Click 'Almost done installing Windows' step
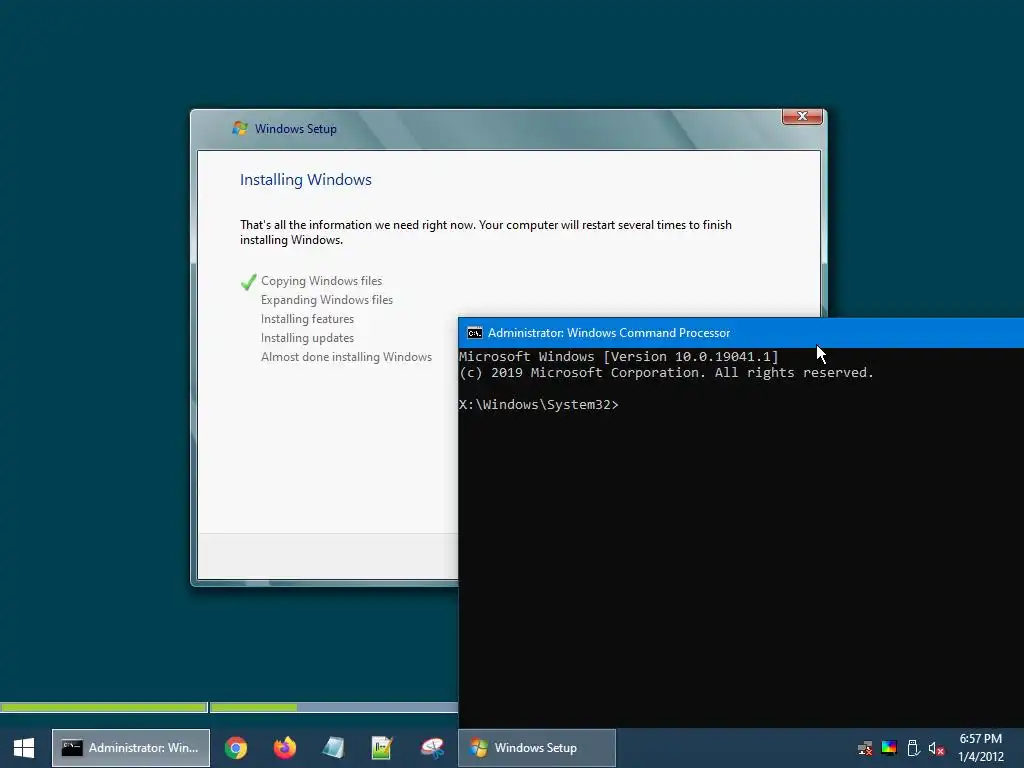Viewport: 1024px width, 768px height. coord(346,357)
